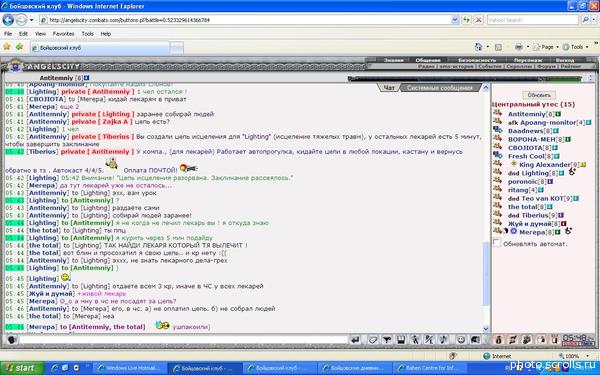Switch to Windows Live Hotmail taskbar button
Viewport: 600px width, 375px height.
[130, 368]
